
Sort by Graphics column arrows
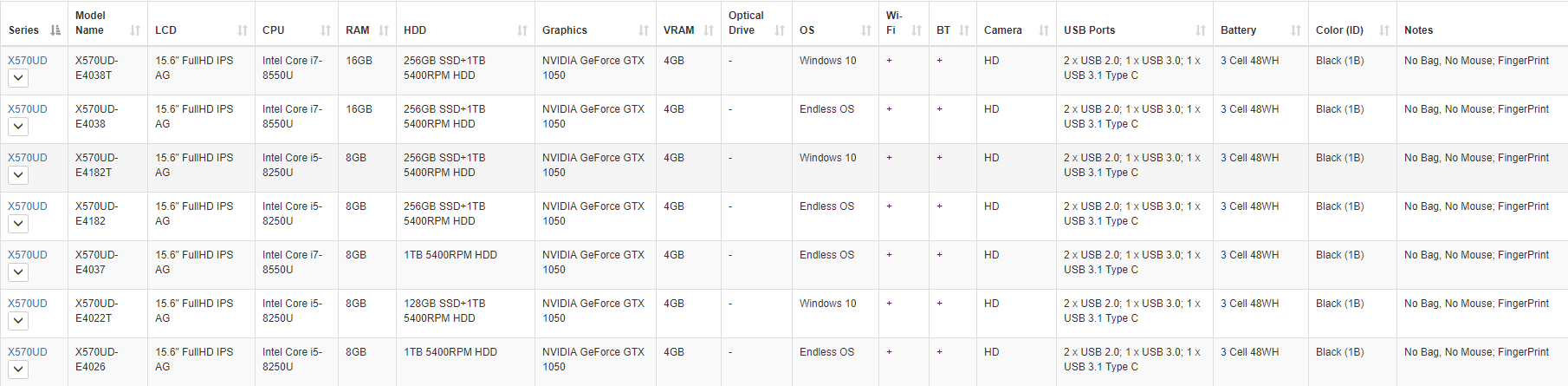click(644, 30)
